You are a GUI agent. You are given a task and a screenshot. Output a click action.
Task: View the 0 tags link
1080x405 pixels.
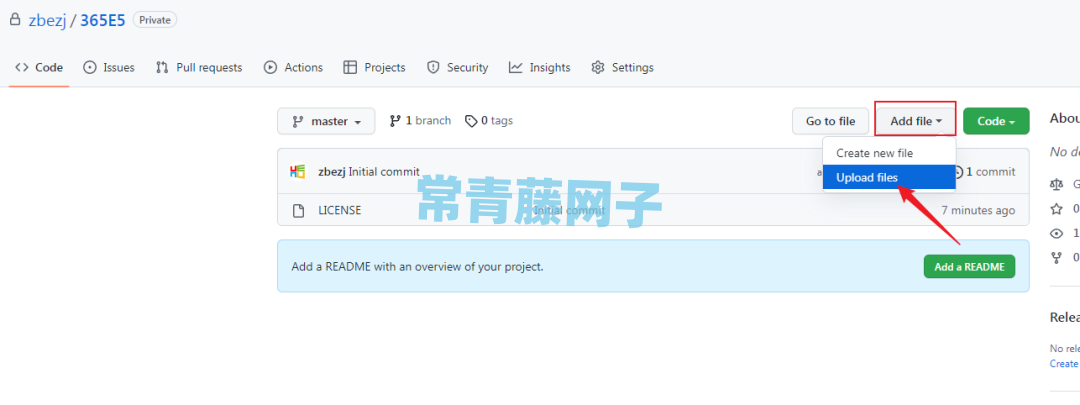click(x=489, y=121)
